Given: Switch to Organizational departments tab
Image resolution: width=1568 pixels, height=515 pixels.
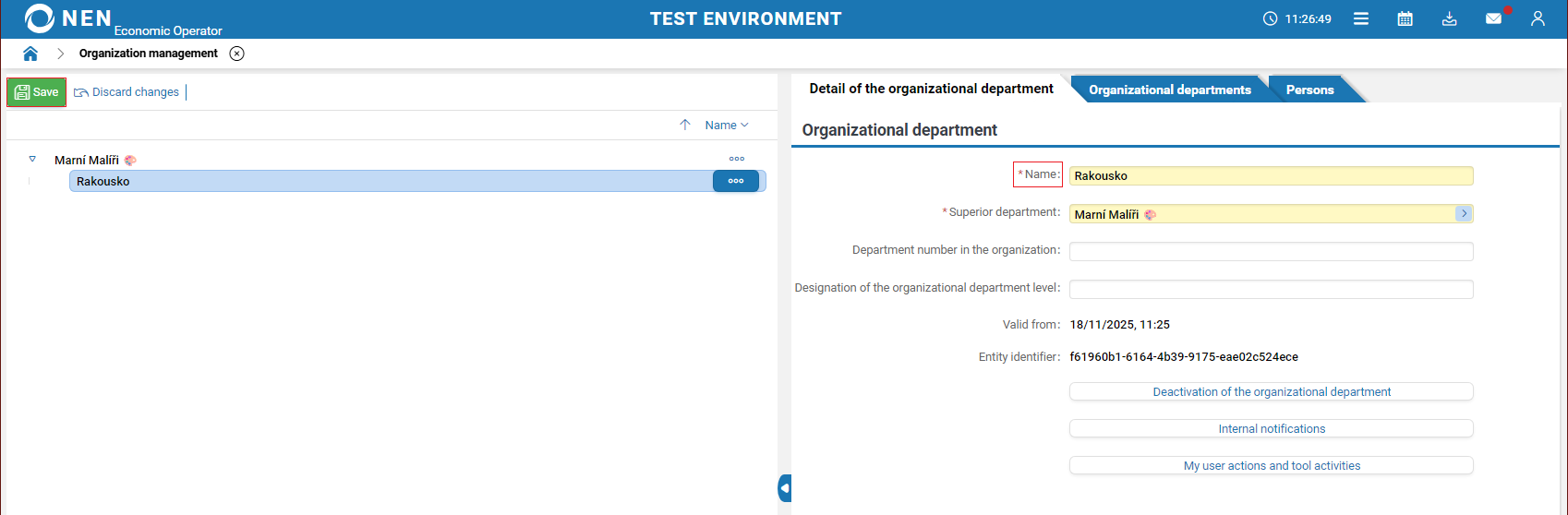Looking at the screenshot, I should click(1169, 90).
